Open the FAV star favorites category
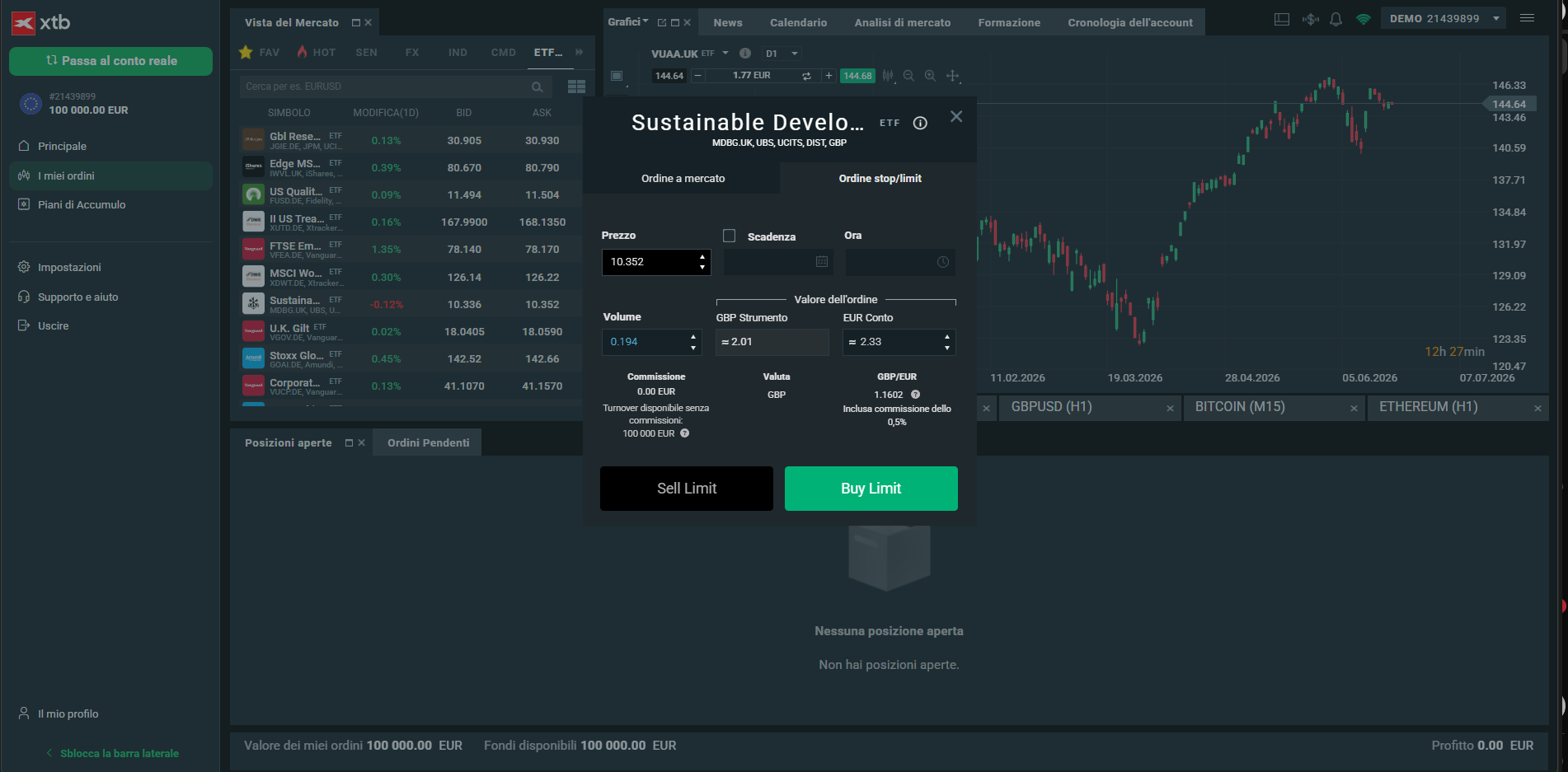The height and width of the screenshot is (772, 1568). [x=259, y=52]
